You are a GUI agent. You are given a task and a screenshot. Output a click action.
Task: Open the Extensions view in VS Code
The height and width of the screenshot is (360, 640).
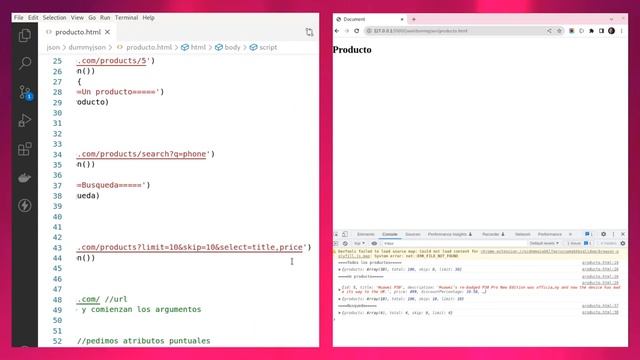click(24, 149)
